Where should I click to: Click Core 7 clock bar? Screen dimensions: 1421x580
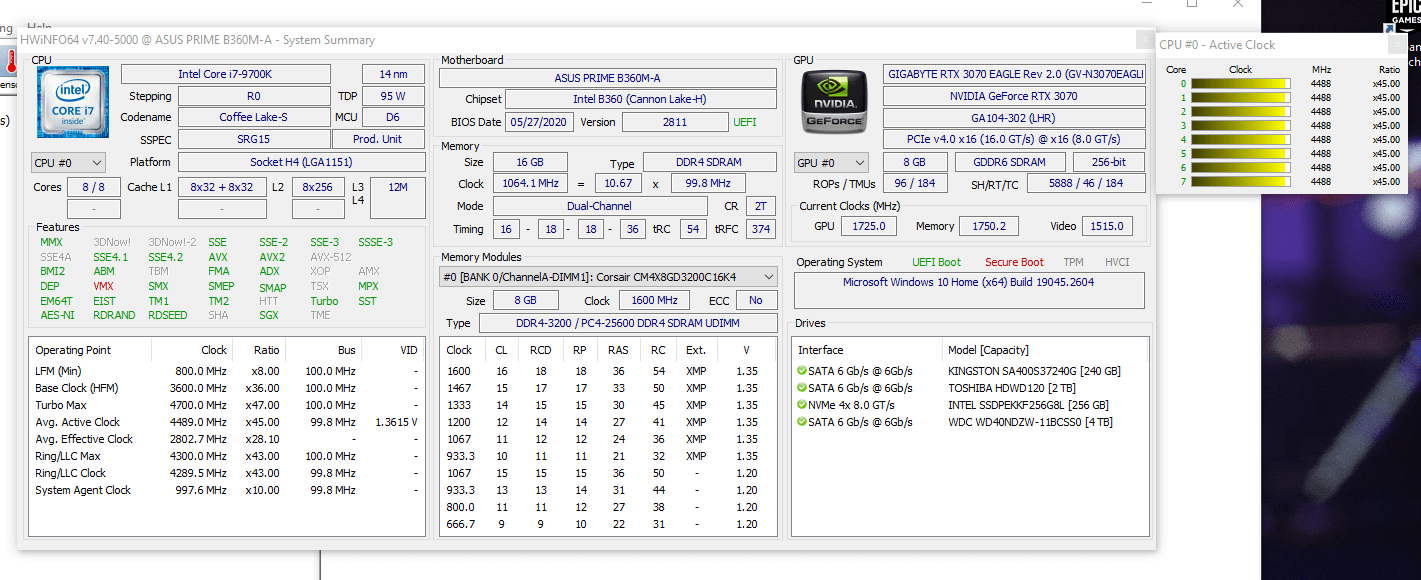point(1240,182)
